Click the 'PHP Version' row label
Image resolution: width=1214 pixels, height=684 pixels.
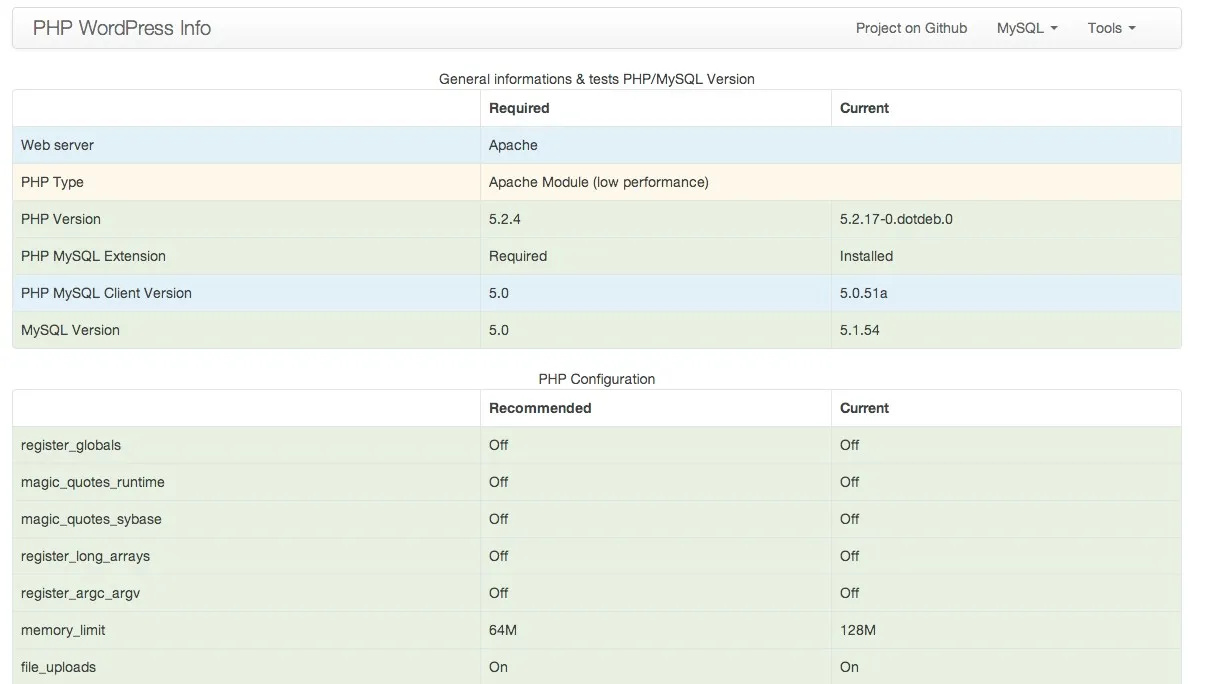61,219
